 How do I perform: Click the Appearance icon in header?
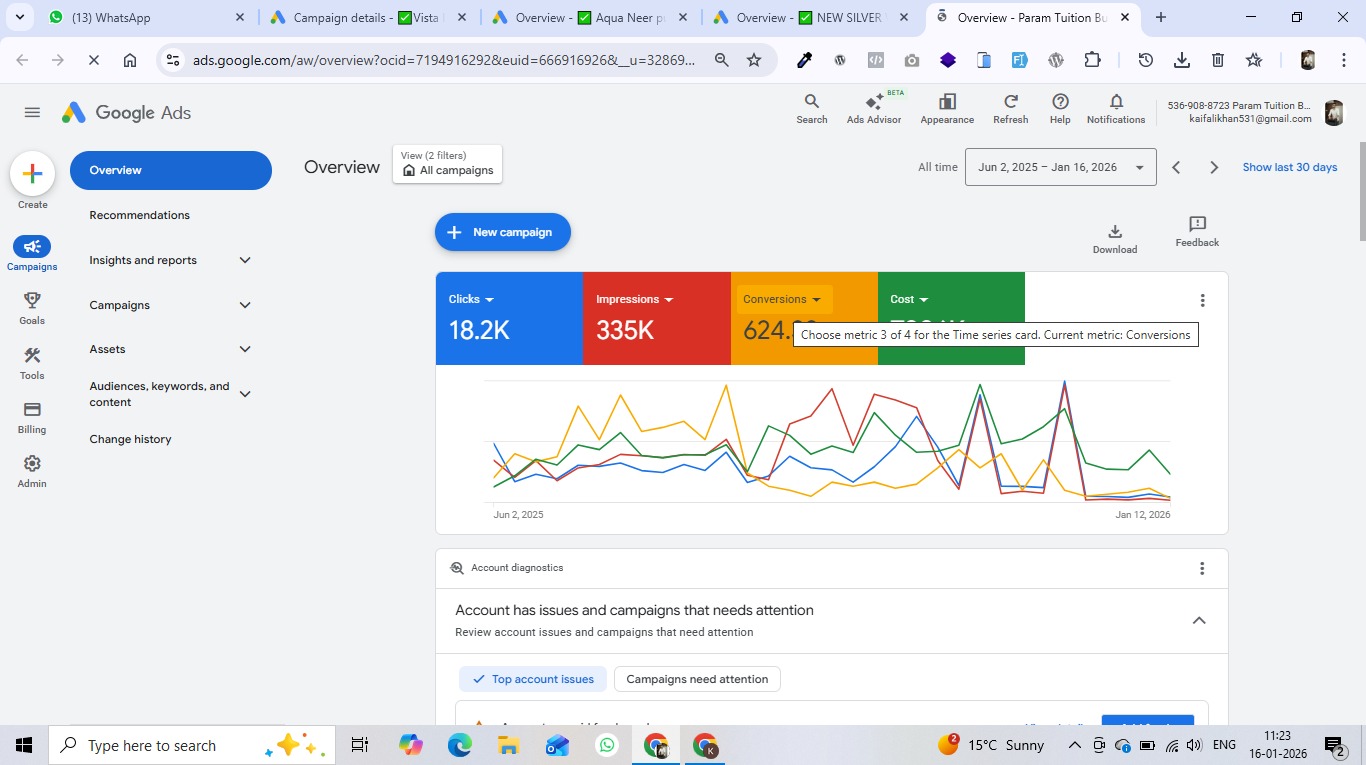click(946, 108)
